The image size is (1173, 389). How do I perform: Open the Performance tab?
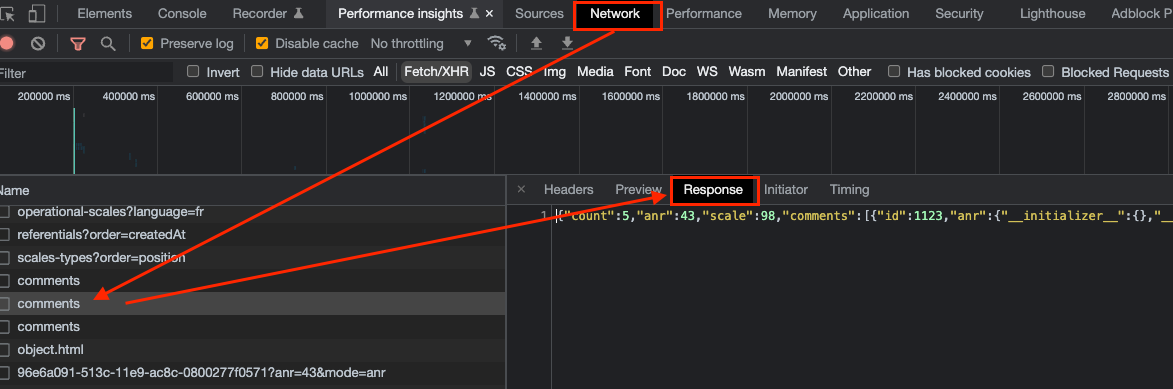pyautogui.click(x=704, y=13)
